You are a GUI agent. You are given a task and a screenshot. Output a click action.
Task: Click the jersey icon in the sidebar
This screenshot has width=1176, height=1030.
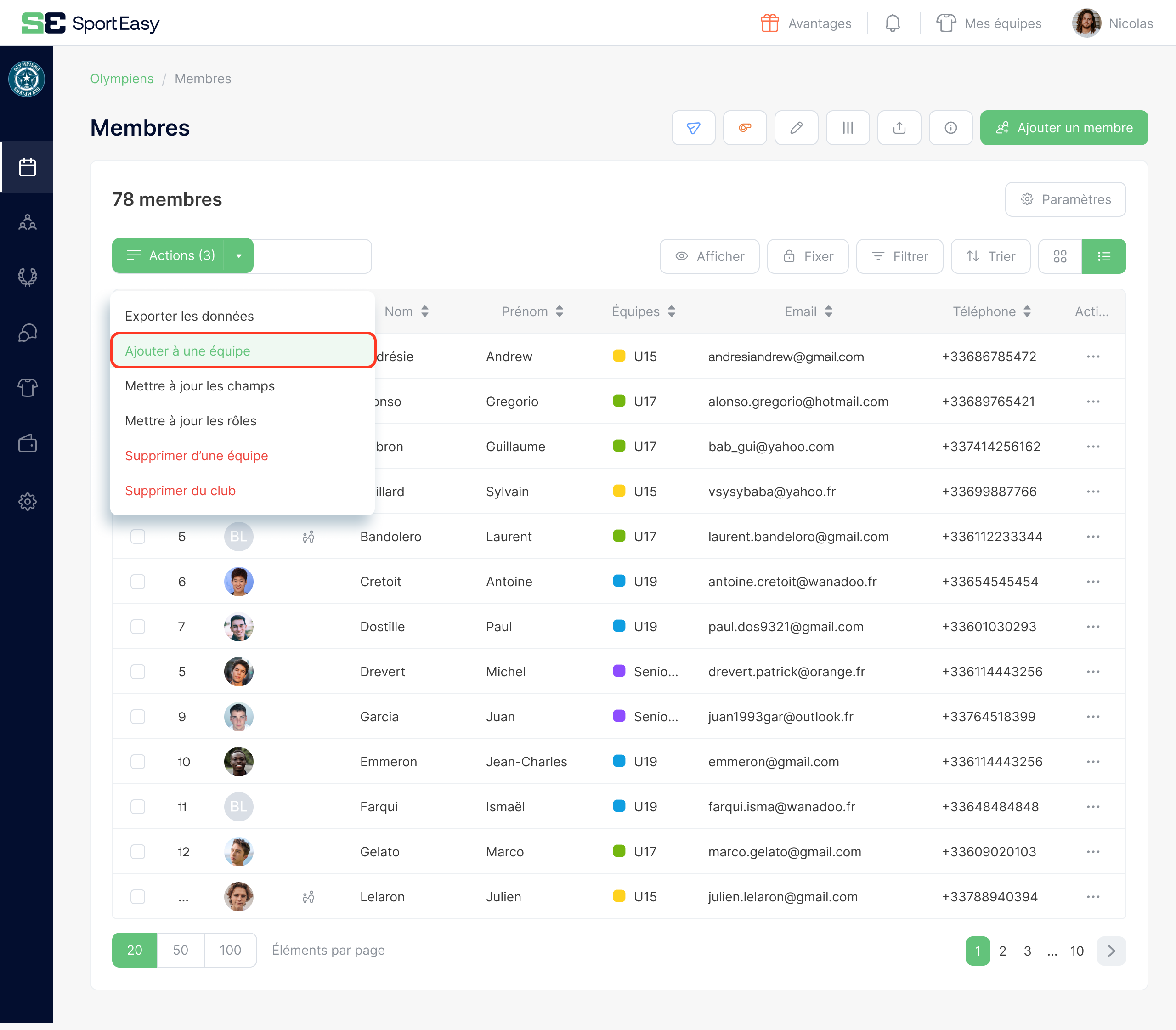(27, 387)
